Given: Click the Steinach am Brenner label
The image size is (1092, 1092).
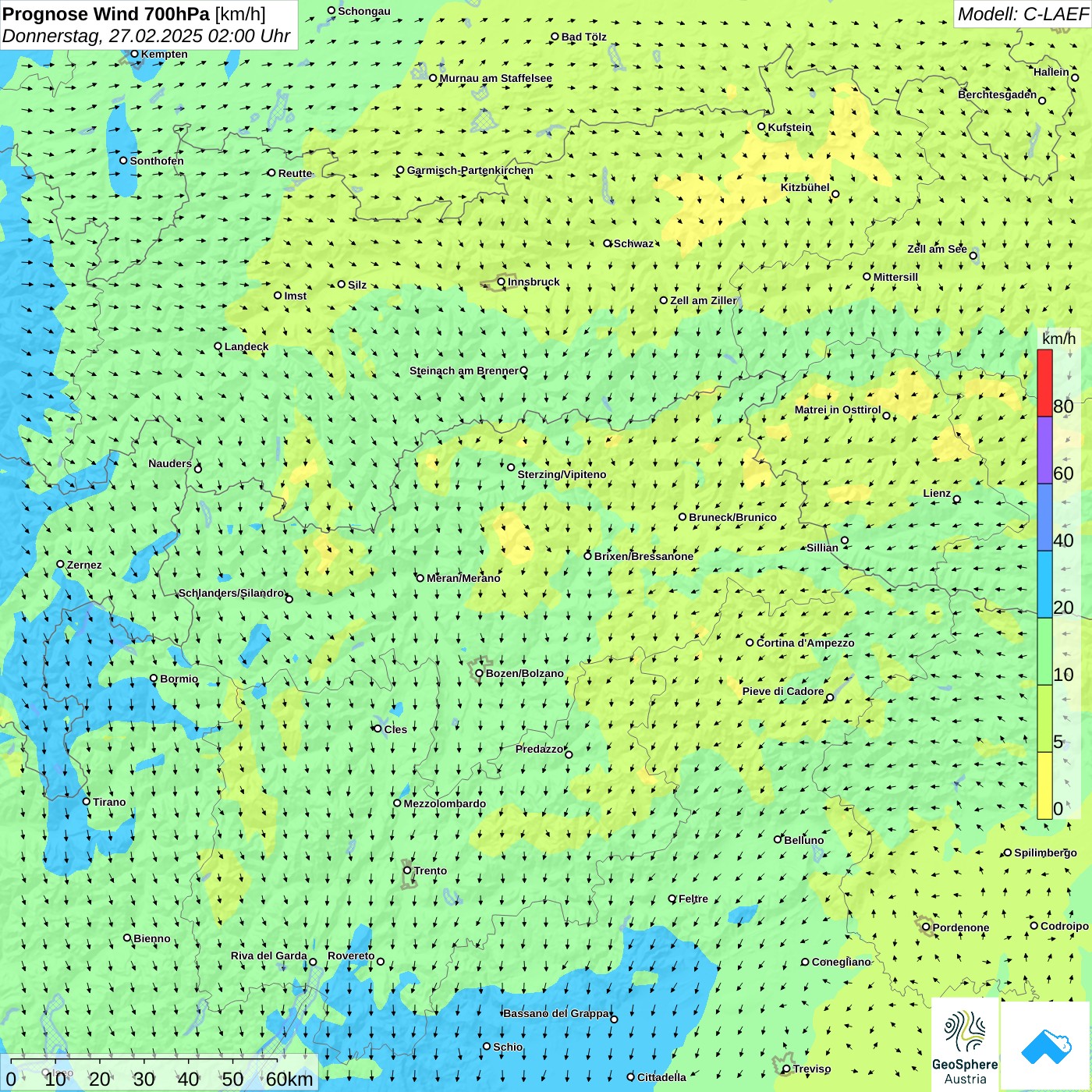Looking at the screenshot, I should [x=463, y=370].
